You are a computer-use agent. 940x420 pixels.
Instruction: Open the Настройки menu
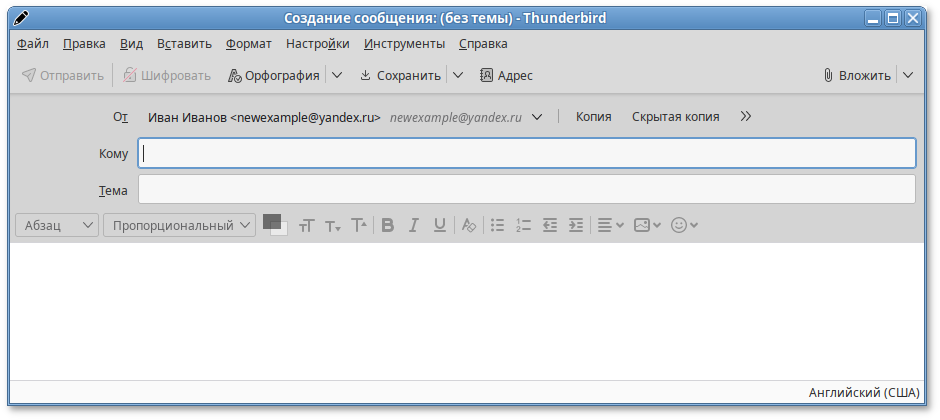(x=318, y=44)
